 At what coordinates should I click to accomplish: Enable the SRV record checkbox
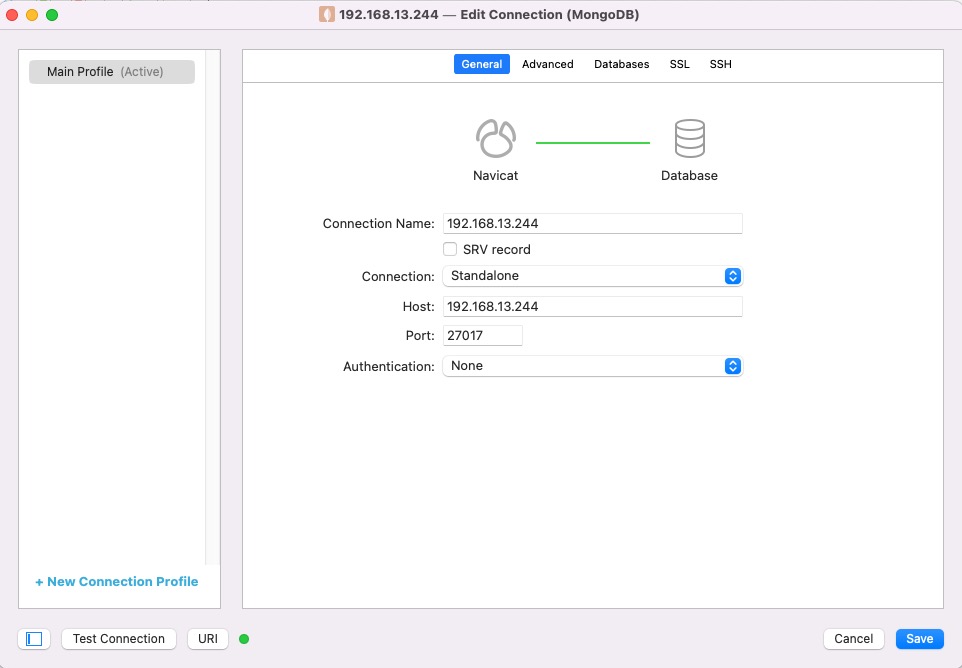tap(450, 249)
